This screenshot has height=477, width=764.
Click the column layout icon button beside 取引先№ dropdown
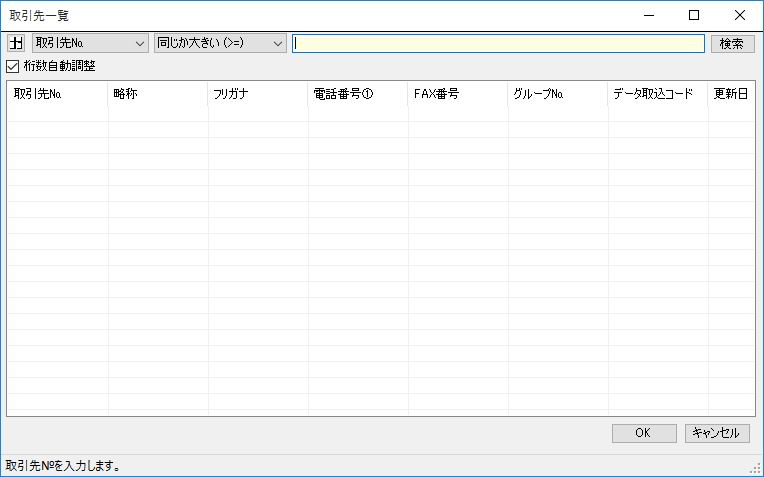tap(16, 43)
